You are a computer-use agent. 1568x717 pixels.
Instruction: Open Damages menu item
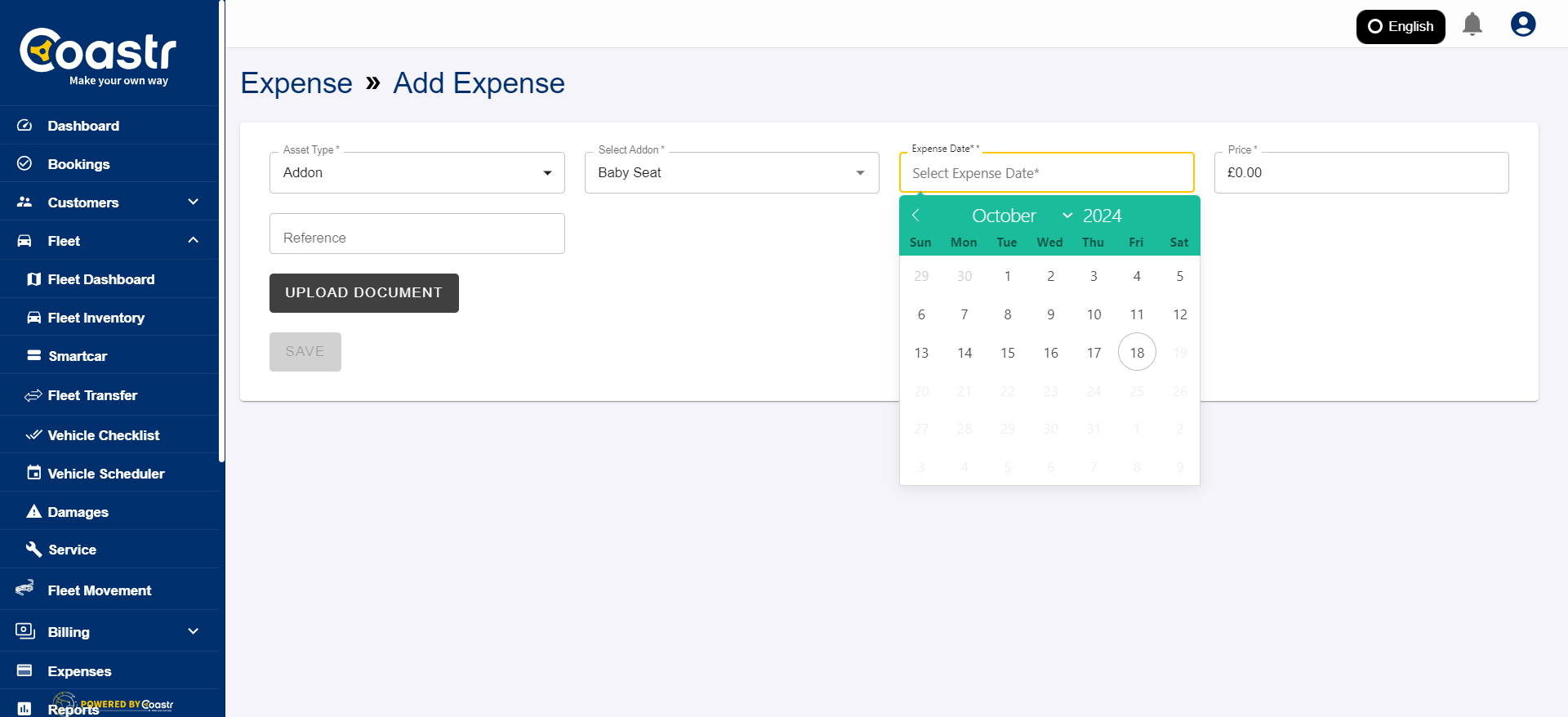click(109, 511)
